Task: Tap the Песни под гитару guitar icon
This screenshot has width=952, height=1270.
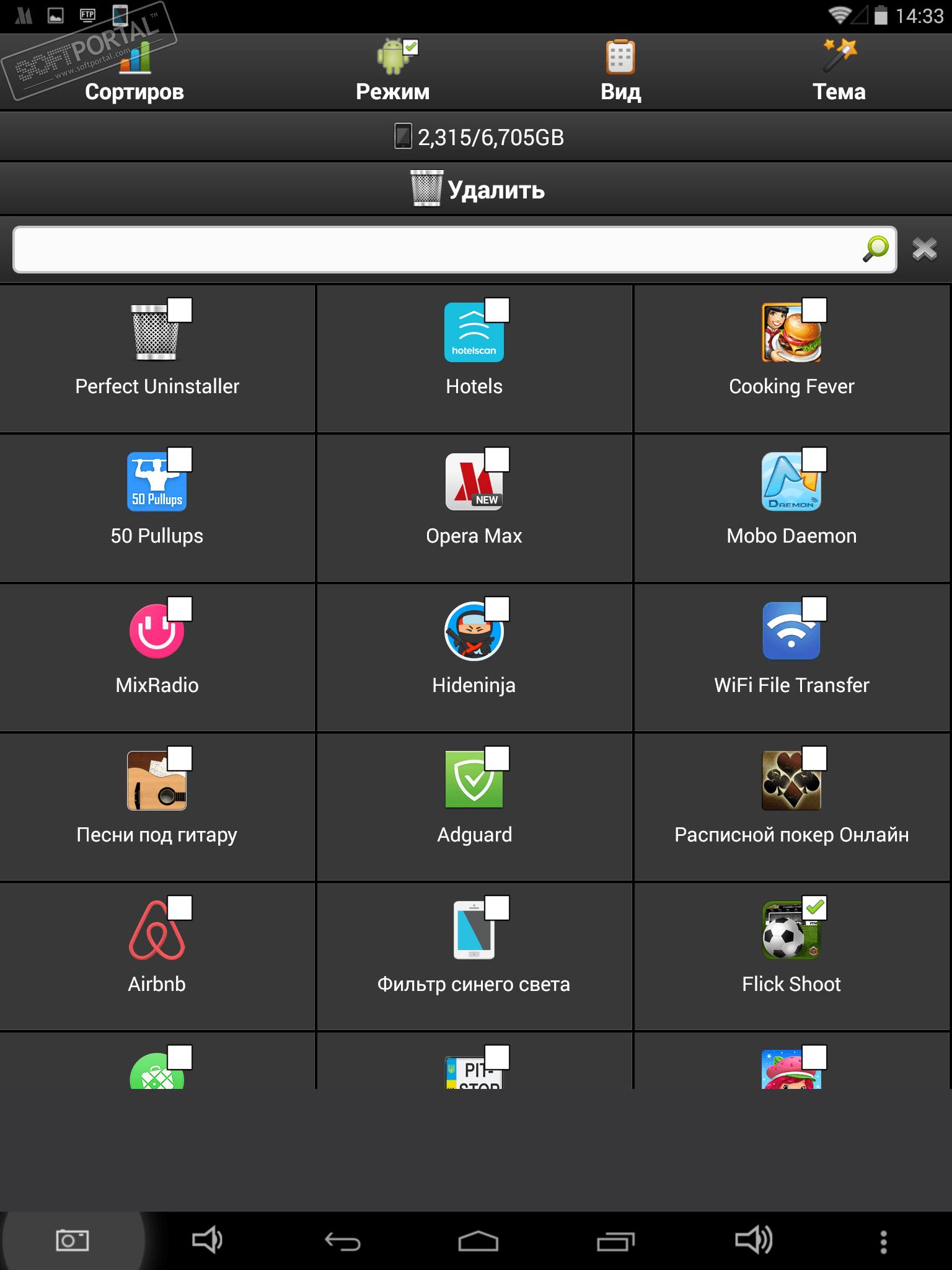Action: 157,781
